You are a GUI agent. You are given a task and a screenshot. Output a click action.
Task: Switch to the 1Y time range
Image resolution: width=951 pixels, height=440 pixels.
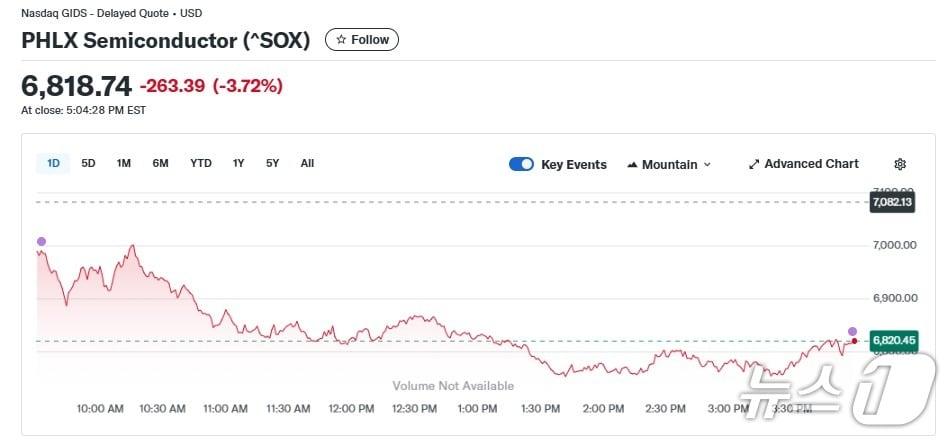coord(238,163)
